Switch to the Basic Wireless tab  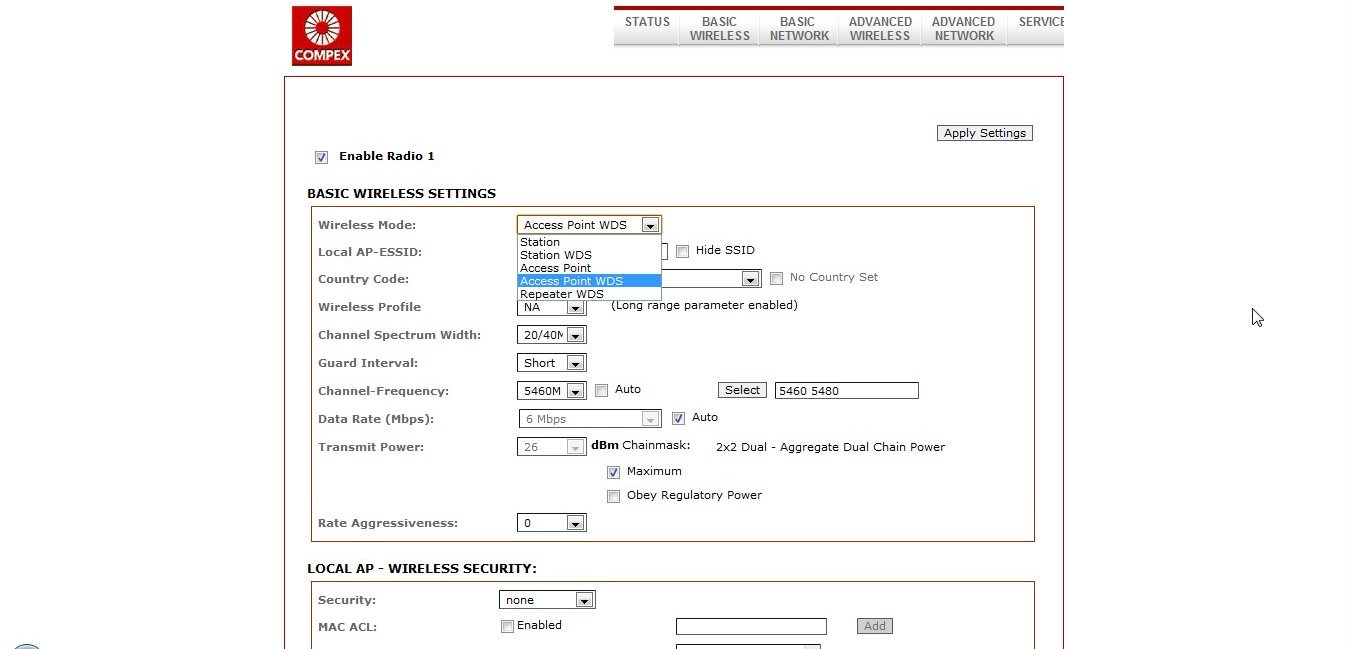(719, 28)
